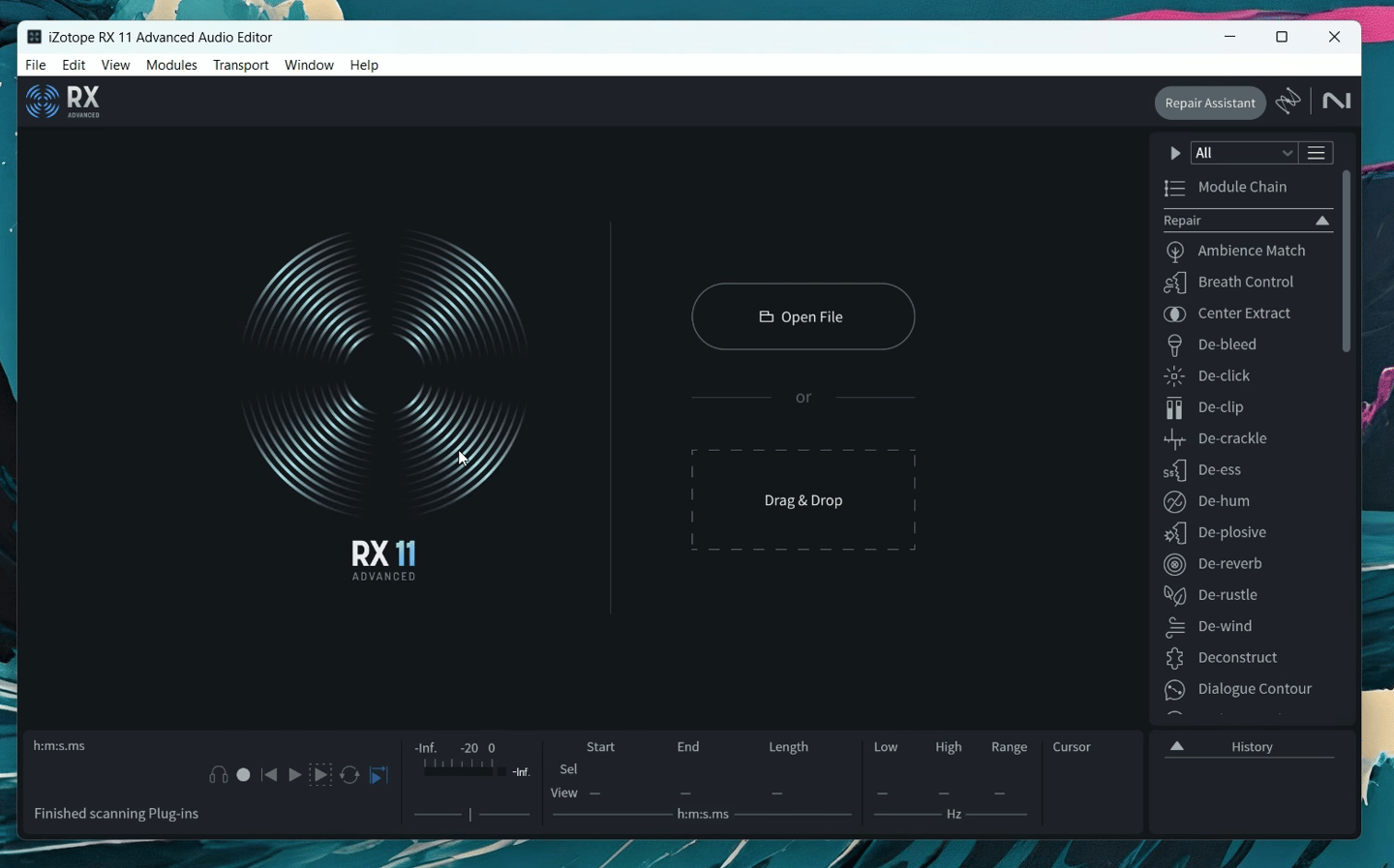Click the level meter bar
This screenshot has height=868, width=1394.
[x=465, y=771]
